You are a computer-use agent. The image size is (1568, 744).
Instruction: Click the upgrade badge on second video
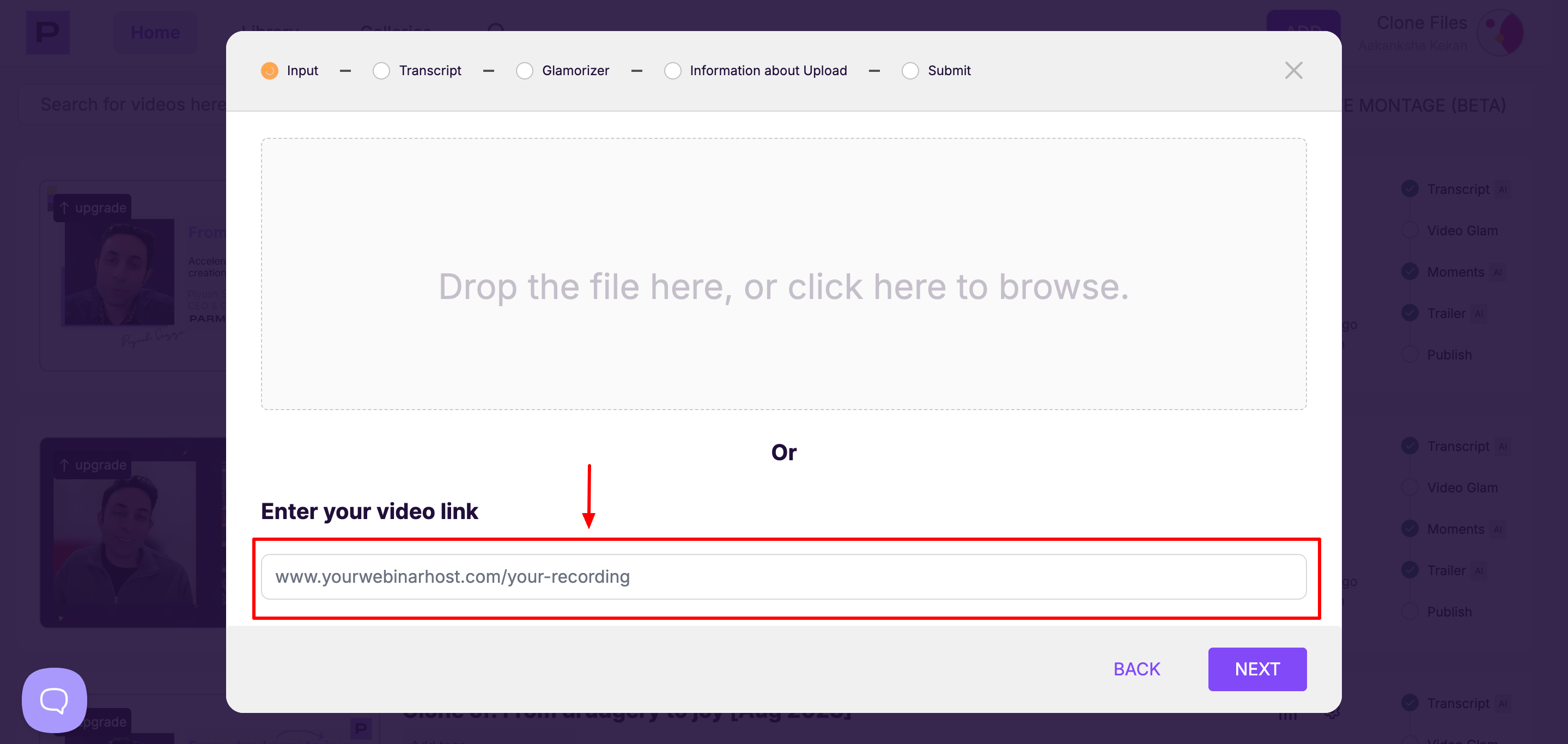coord(93,465)
